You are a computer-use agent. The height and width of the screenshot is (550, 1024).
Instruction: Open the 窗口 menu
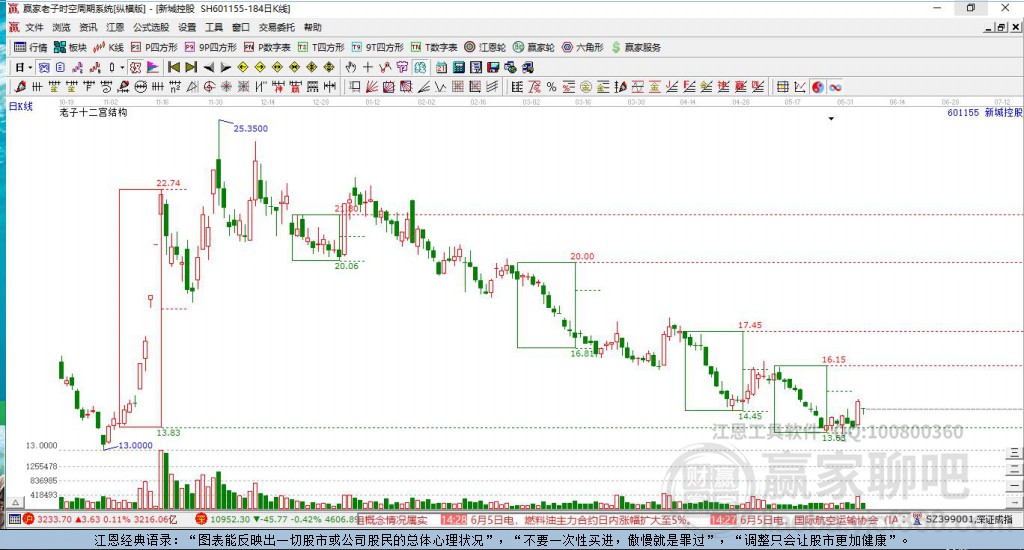coord(240,27)
